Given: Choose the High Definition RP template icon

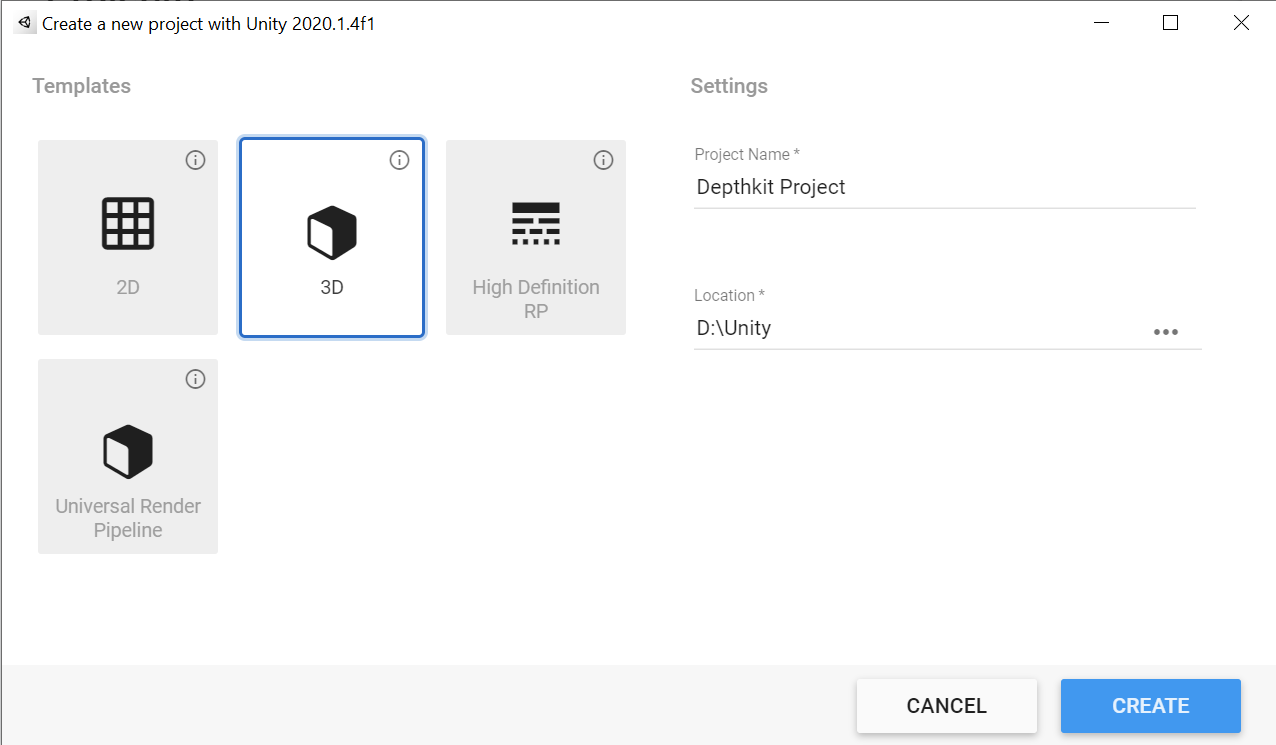Looking at the screenshot, I should pyautogui.click(x=535, y=224).
